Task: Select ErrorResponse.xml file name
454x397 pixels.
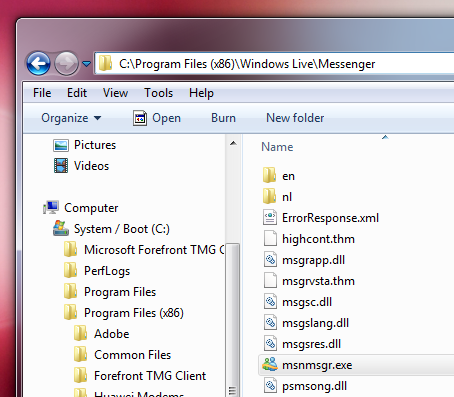Action: pyautogui.click(x=330, y=218)
